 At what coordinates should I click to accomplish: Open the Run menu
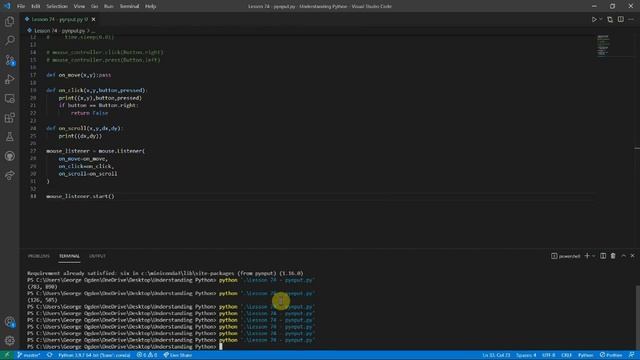pyautogui.click(x=109, y=6)
